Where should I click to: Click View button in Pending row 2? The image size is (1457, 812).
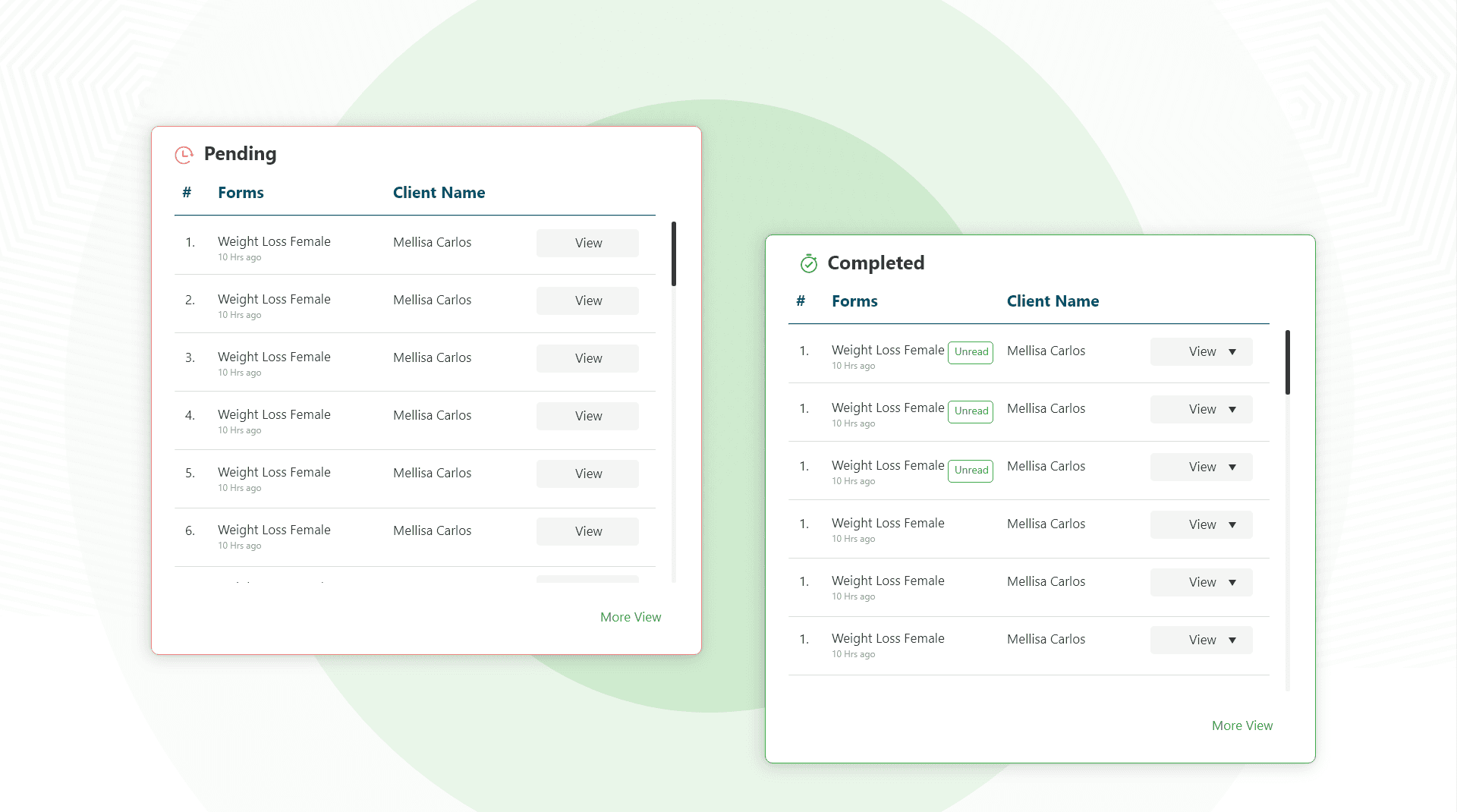click(x=587, y=301)
